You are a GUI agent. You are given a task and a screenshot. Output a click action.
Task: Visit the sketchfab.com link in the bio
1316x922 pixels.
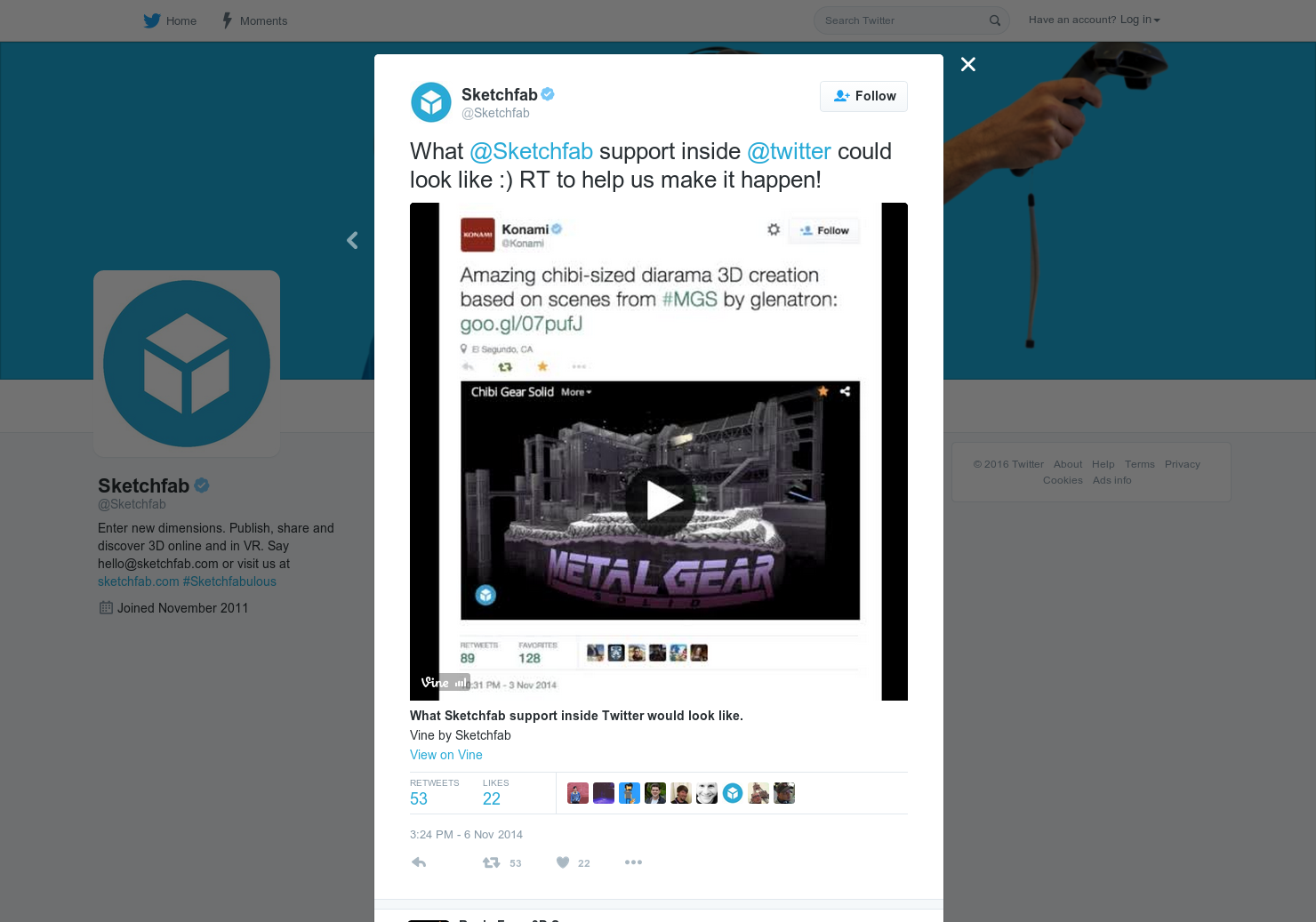tap(138, 581)
